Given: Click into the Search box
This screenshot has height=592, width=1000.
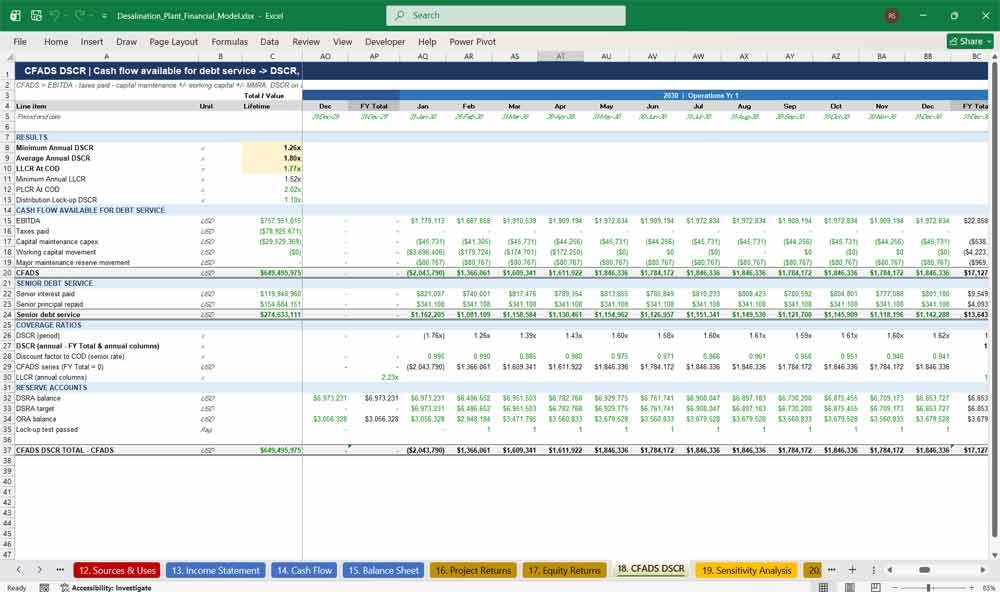Looking at the screenshot, I should [x=506, y=15].
